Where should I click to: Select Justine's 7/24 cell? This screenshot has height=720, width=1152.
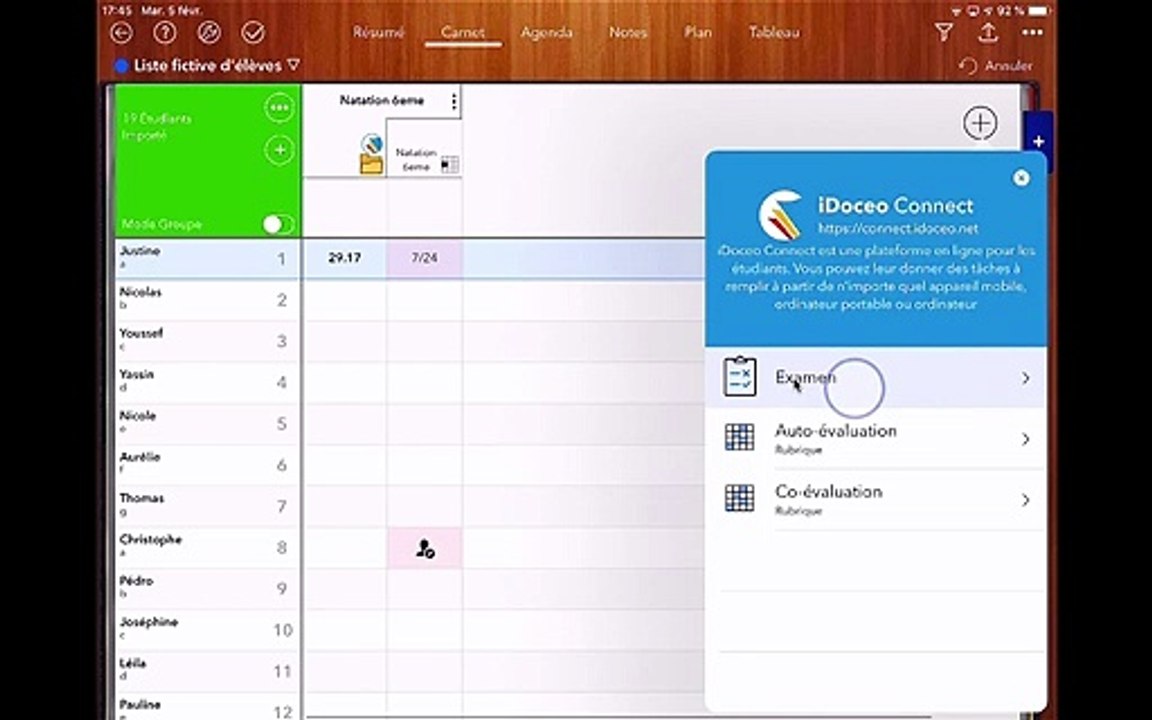[425, 258]
